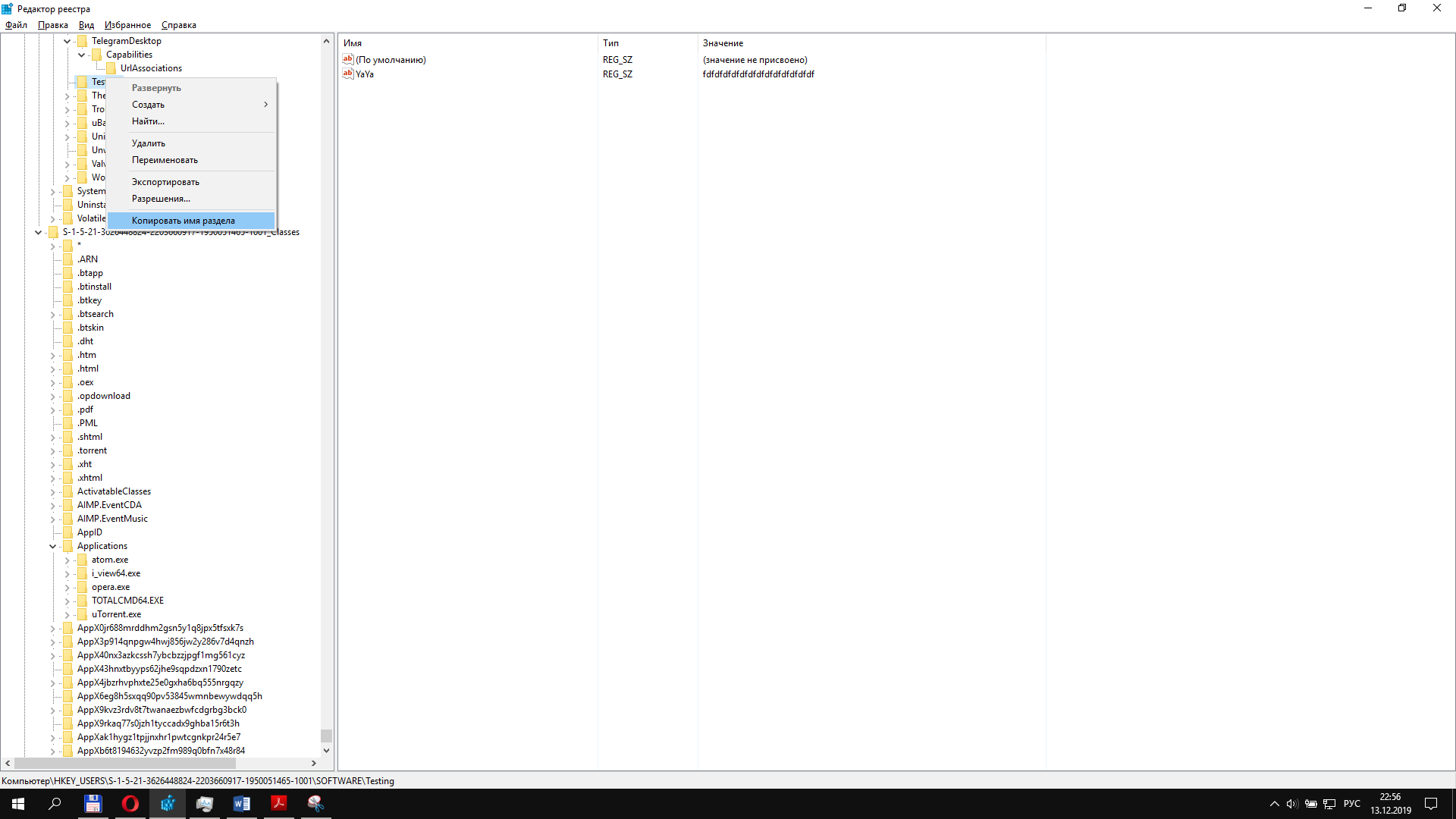Click the YaYa string value icon
This screenshot has width=1456, height=819.
click(348, 74)
